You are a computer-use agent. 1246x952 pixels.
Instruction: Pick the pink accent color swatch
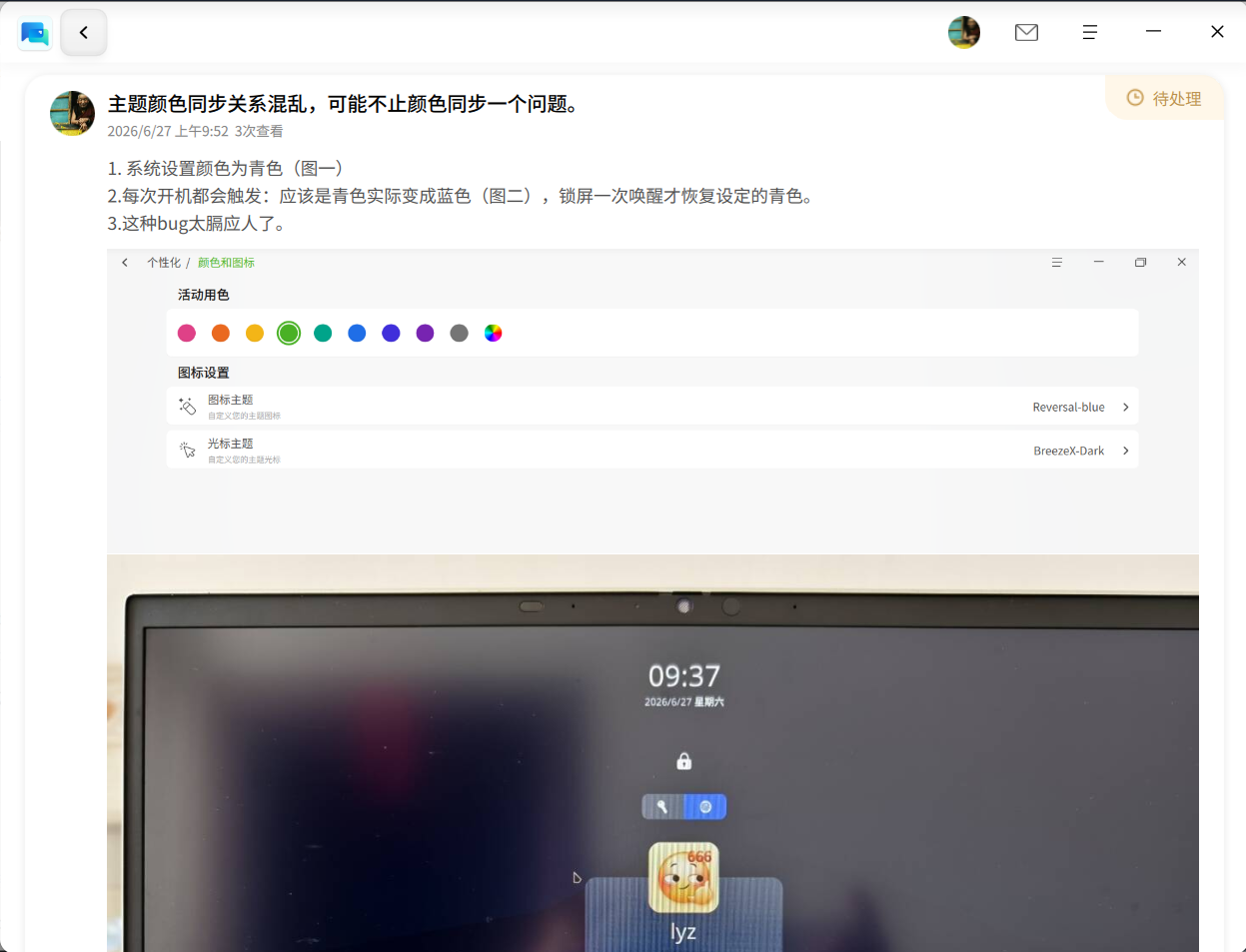pyautogui.click(x=187, y=334)
